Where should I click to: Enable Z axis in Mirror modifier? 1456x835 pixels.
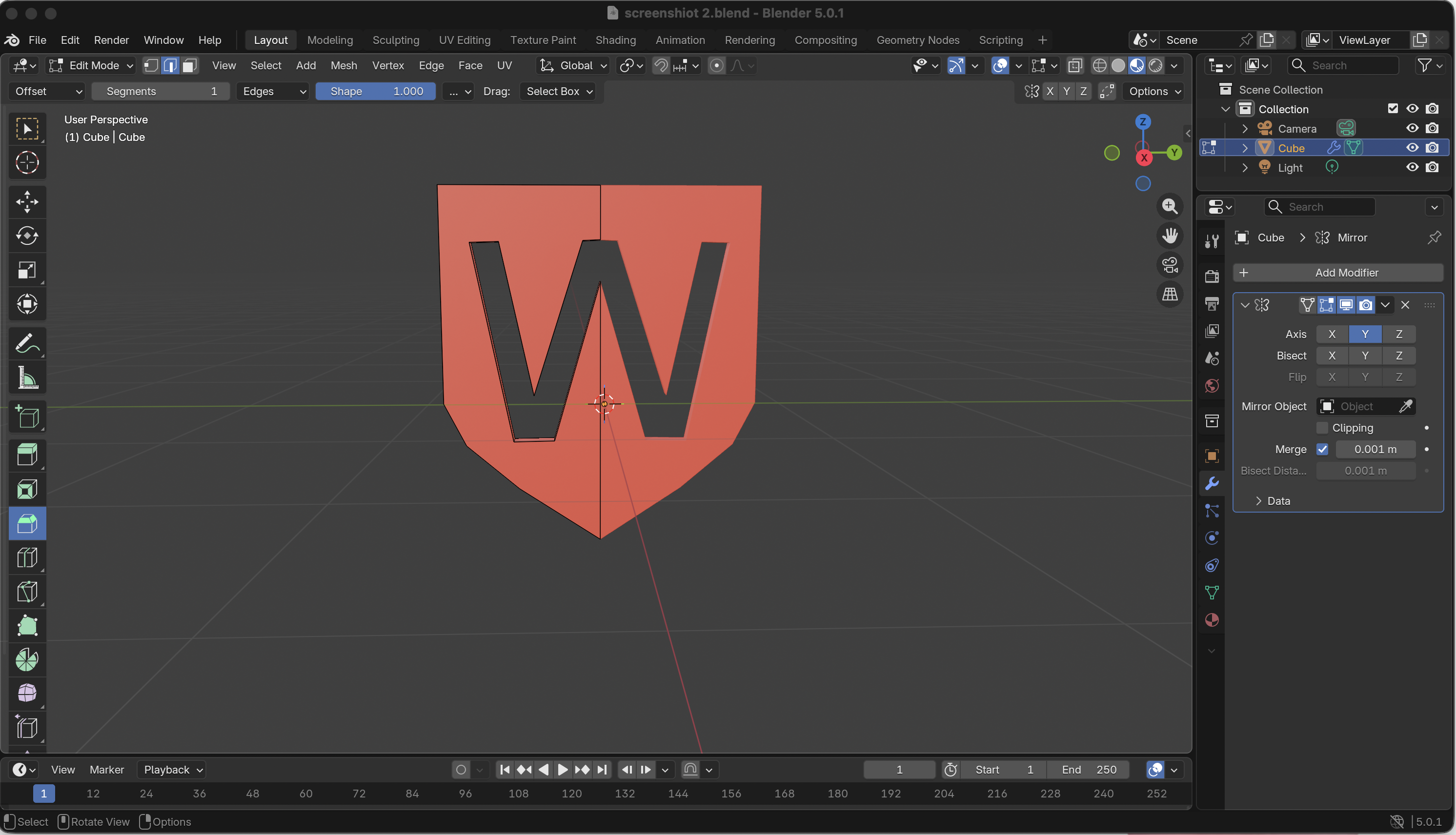1398,334
